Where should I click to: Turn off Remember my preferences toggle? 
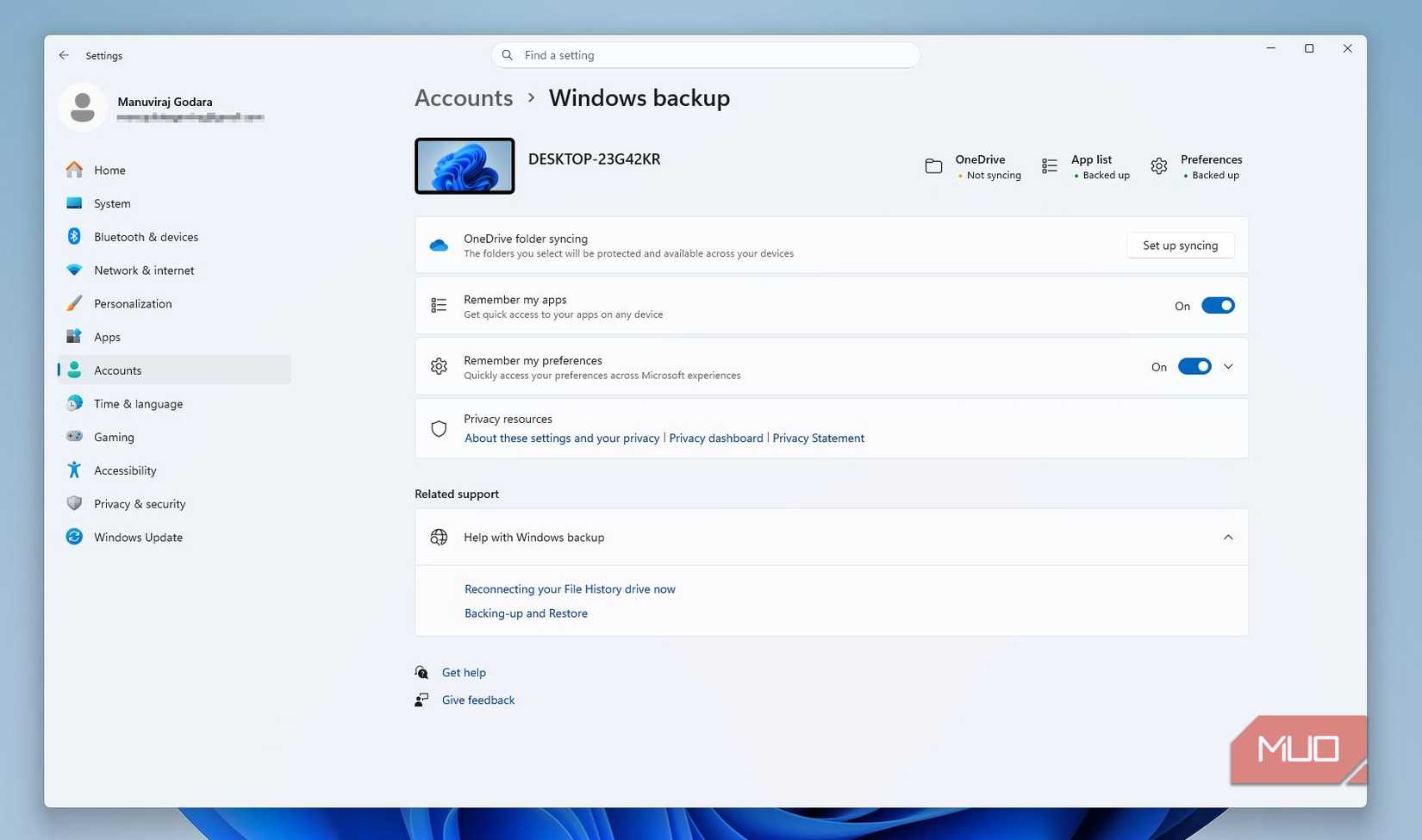pos(1194,367)
